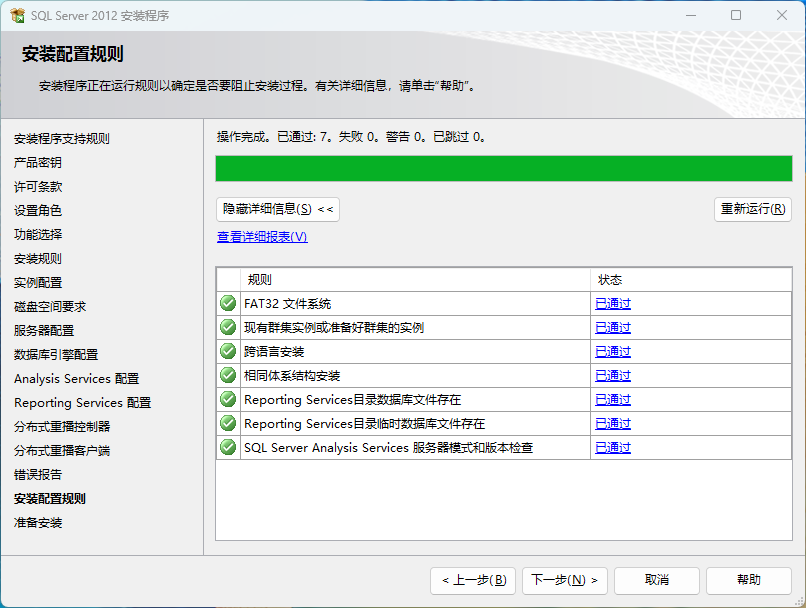Click green check icon for 现有群集实例 rule

pos(228,327)
